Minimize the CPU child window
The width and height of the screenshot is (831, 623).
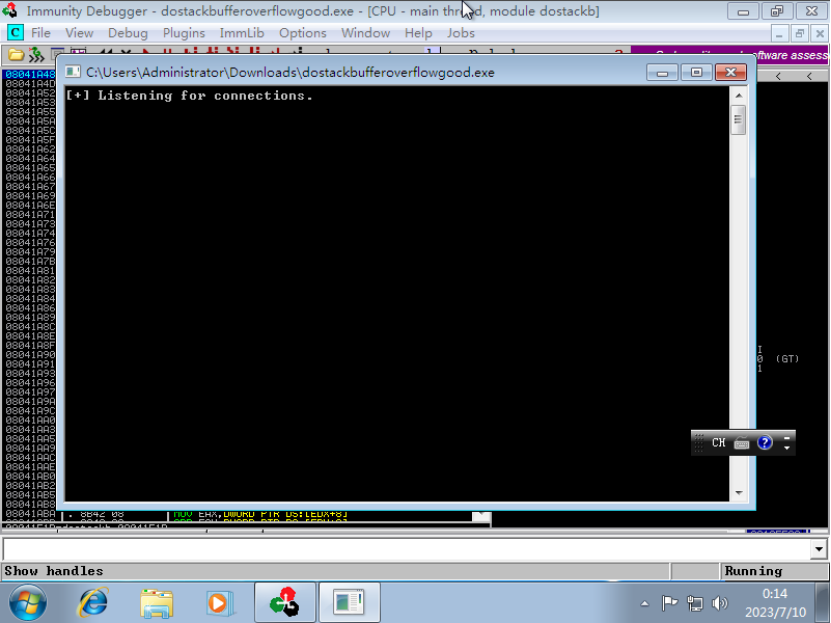(779, 34)
